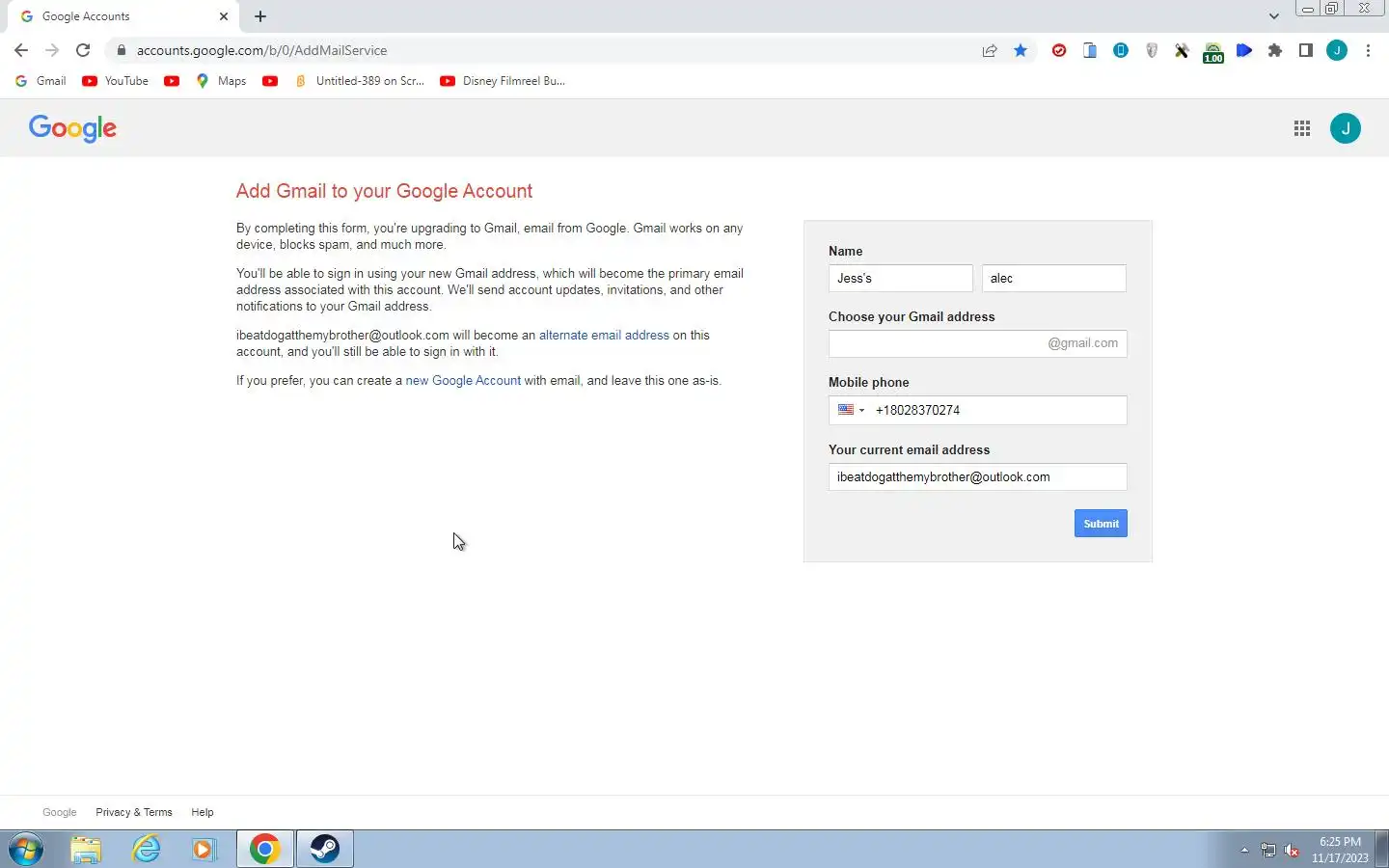Viewport: 1389px width, 868px height.
Task: Open the Maps bookmark
Action: pyautogui.click(x=221, y=81)
